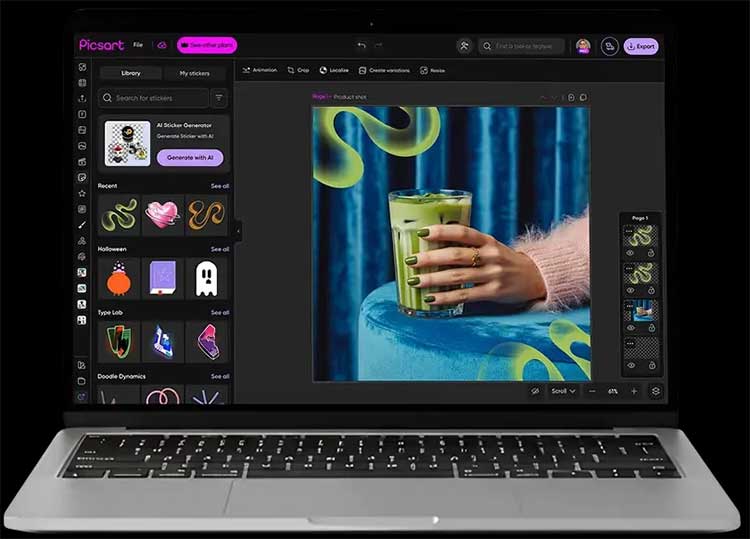Lock the second green squiggle layer
The width and height of the screenshot is (750, 539).
coord(651,290)
